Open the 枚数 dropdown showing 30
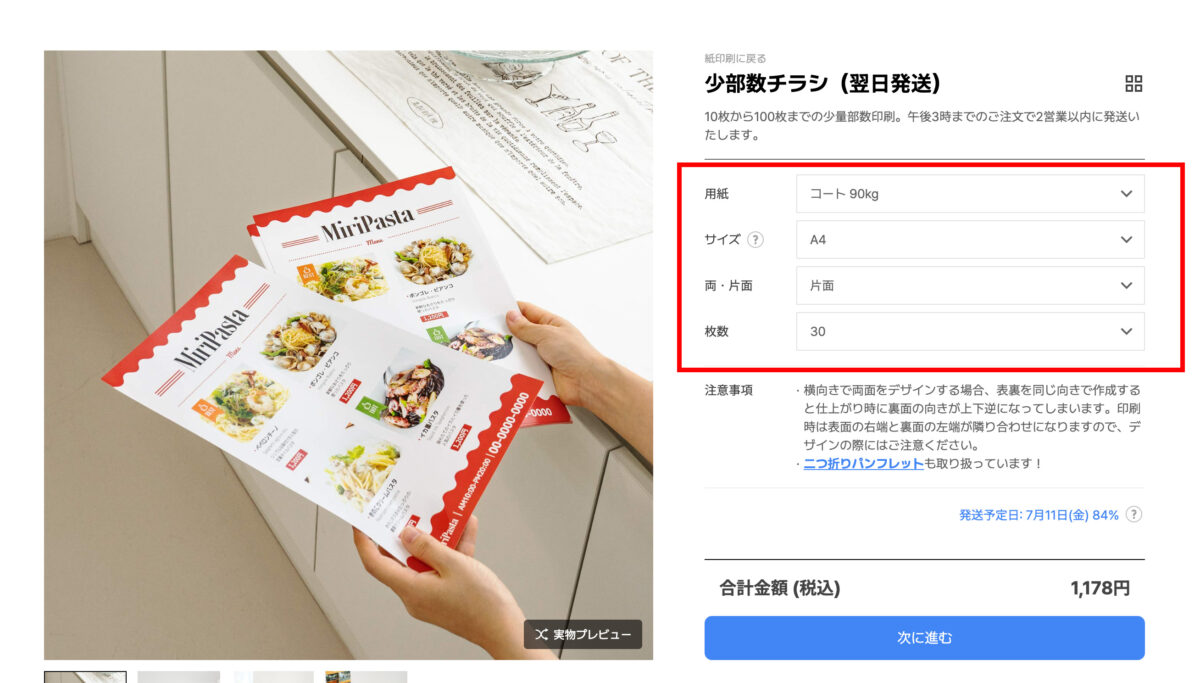Screen dimensions: 1200x683 [970, 331]
